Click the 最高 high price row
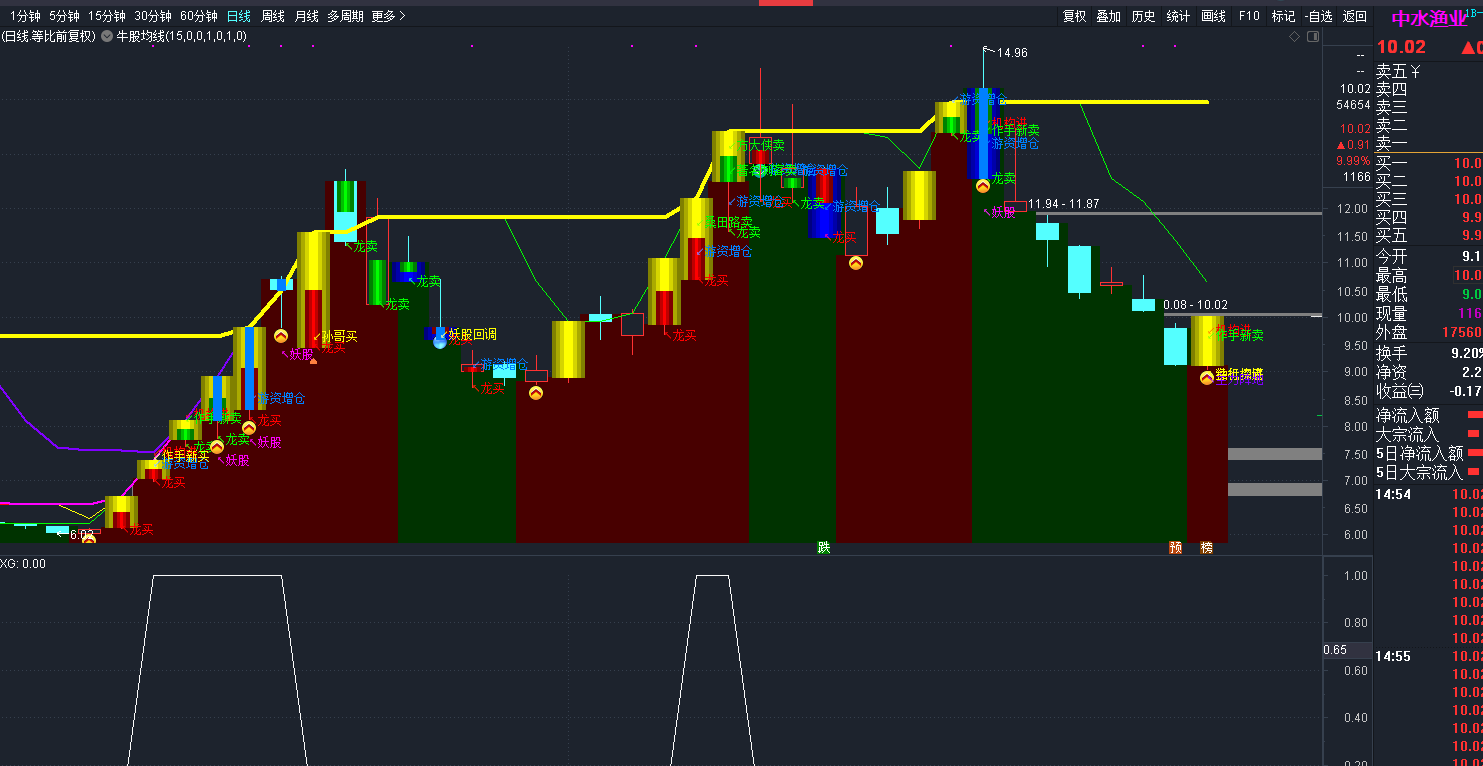This screenshot has width=1483, height=766. tap(1429, 275)
